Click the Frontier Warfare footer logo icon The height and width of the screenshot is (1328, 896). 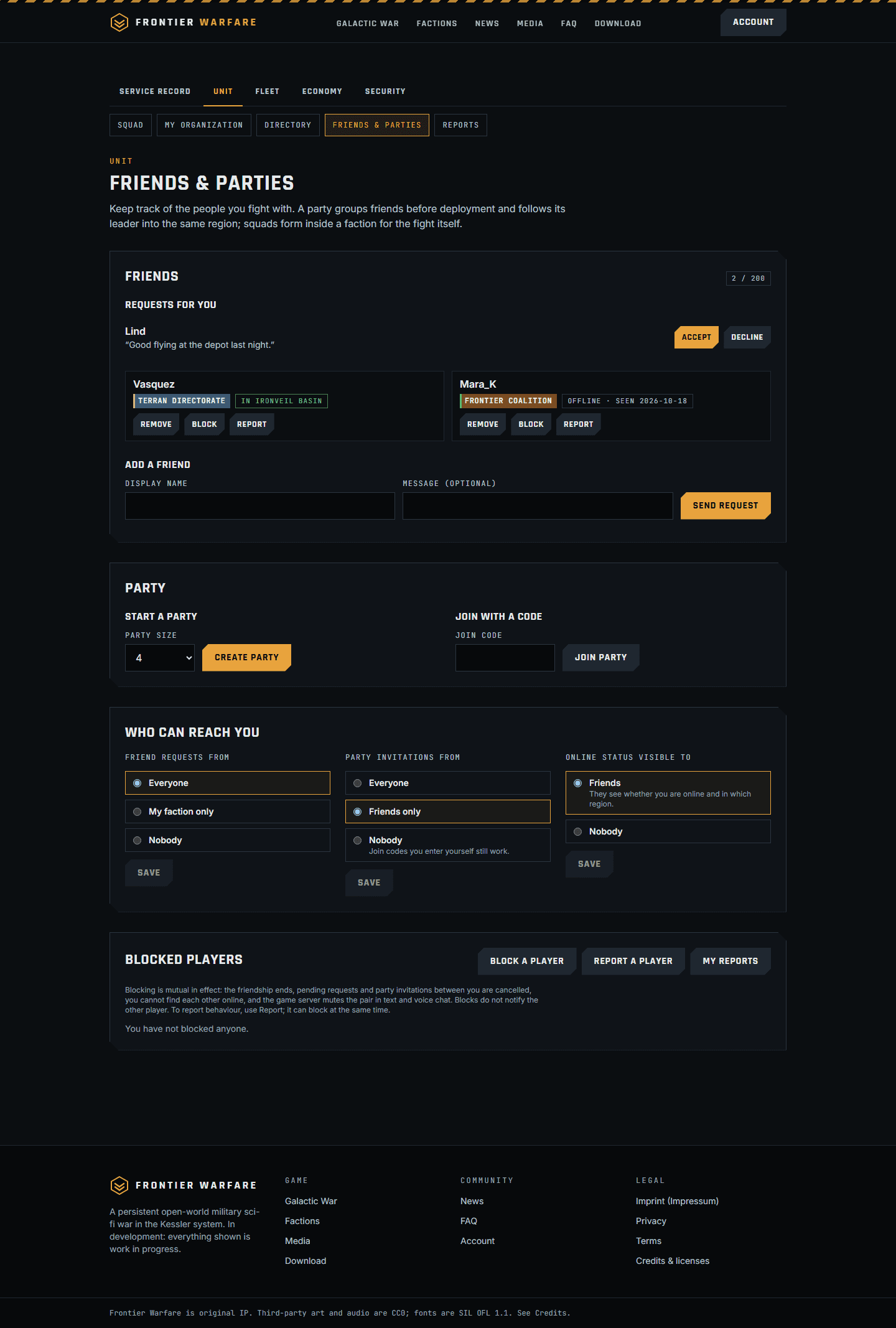[119, 1185]
